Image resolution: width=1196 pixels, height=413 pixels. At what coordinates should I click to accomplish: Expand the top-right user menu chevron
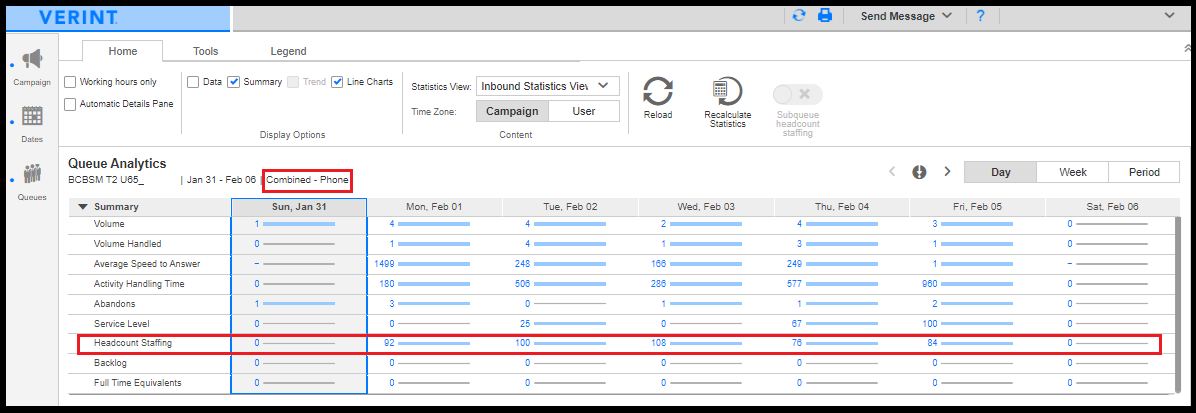tap(1169, 16)
